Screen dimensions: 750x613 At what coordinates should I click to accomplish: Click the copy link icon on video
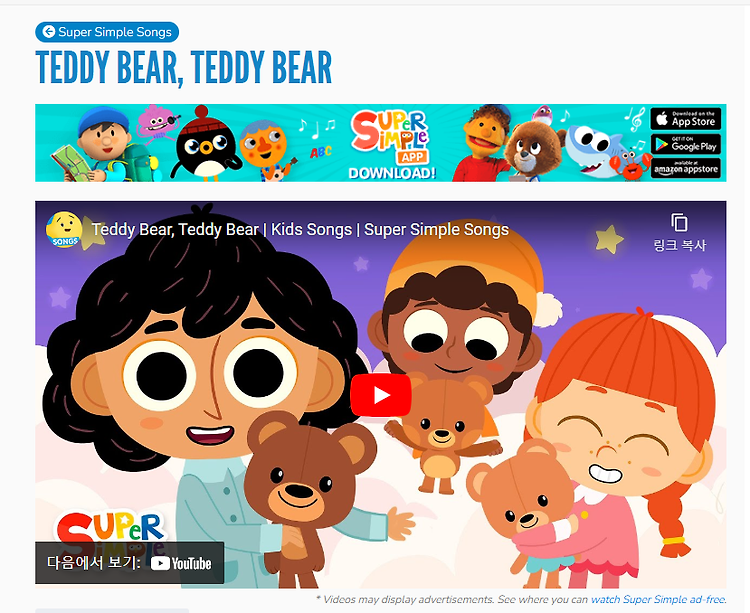(x=679, y=223)
